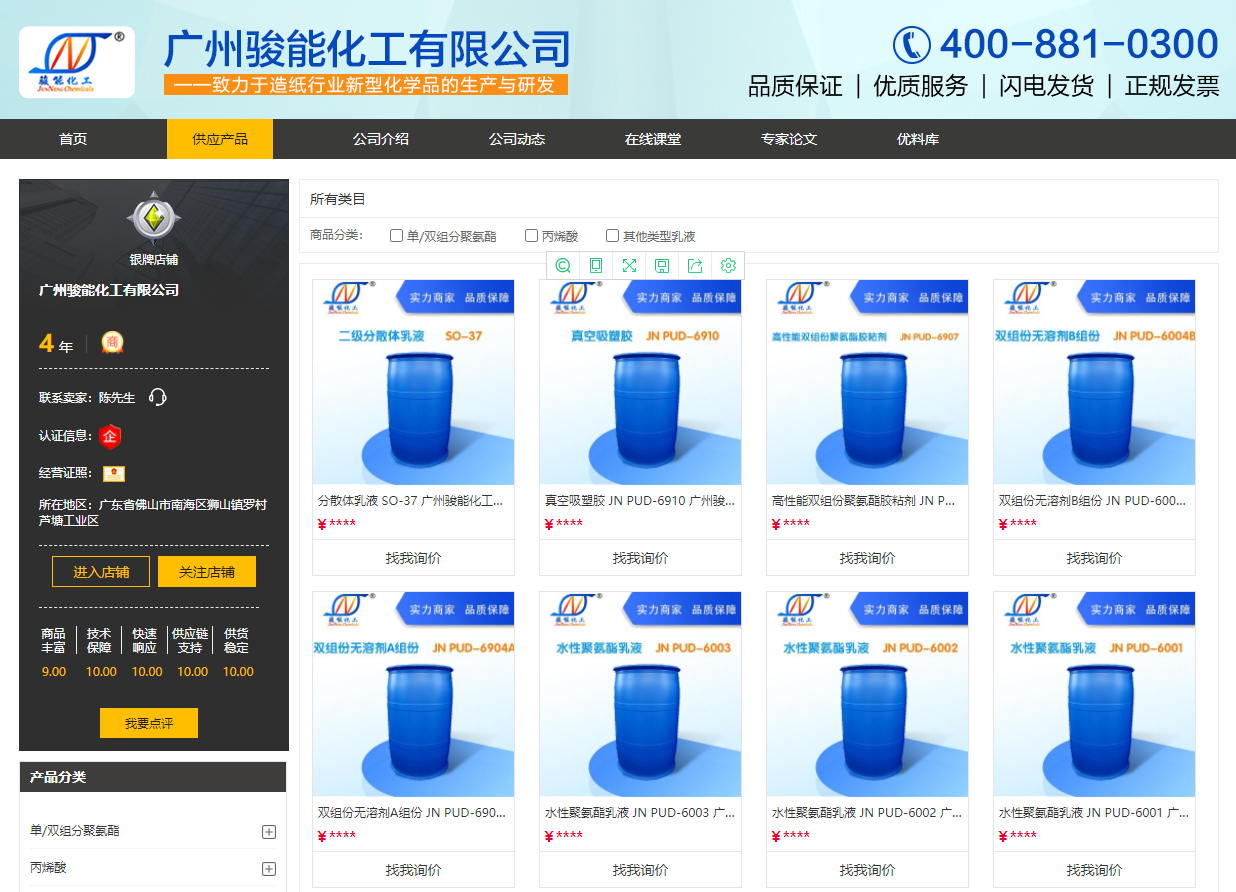
Task: Click the hotline number 400-881-0300
Action: point(1079,45)
